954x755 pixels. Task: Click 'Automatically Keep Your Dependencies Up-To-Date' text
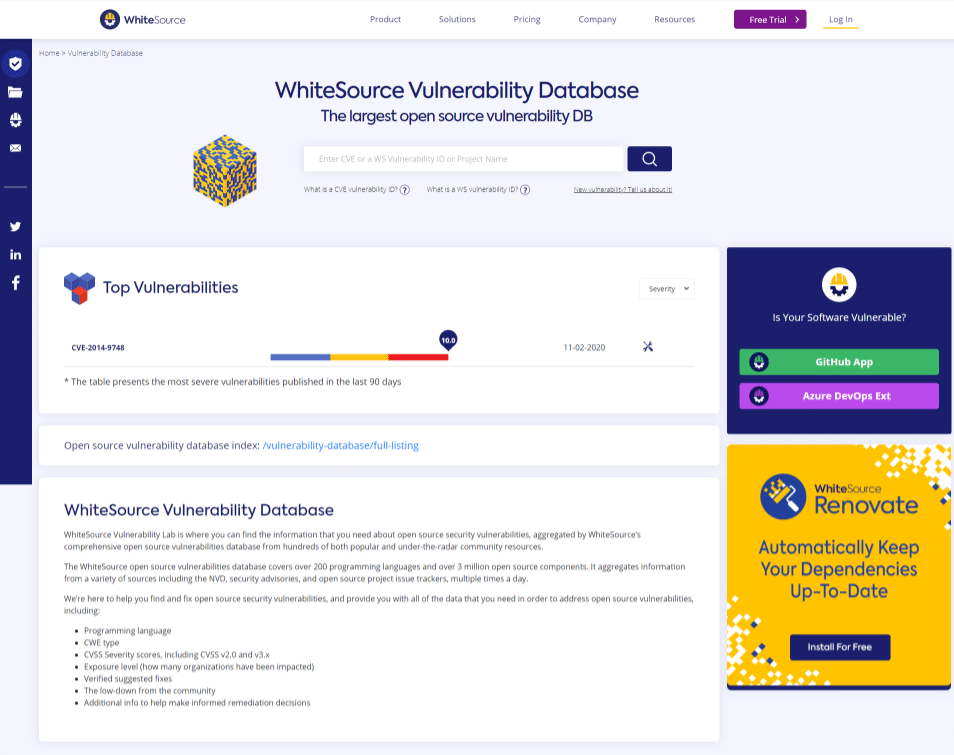pos(839,569)
